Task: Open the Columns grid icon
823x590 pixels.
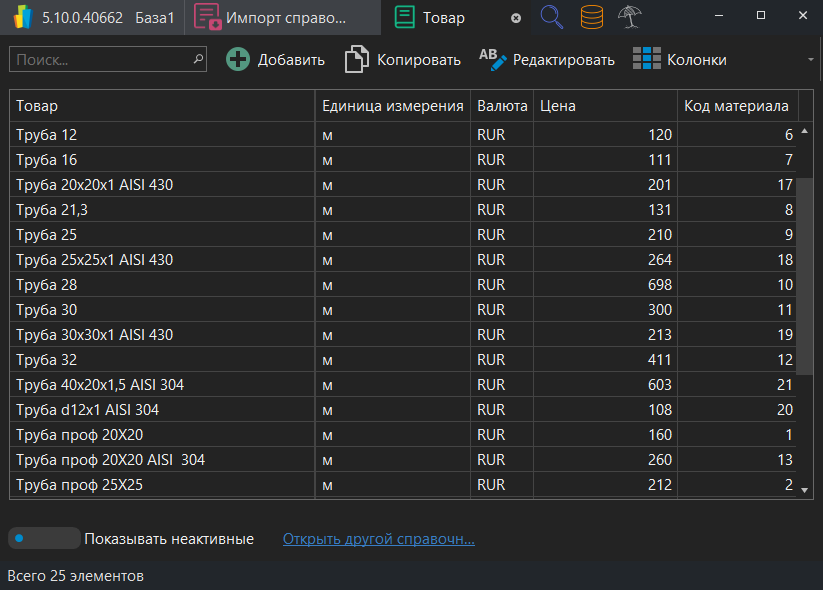Action: click(x=647, y=59)
